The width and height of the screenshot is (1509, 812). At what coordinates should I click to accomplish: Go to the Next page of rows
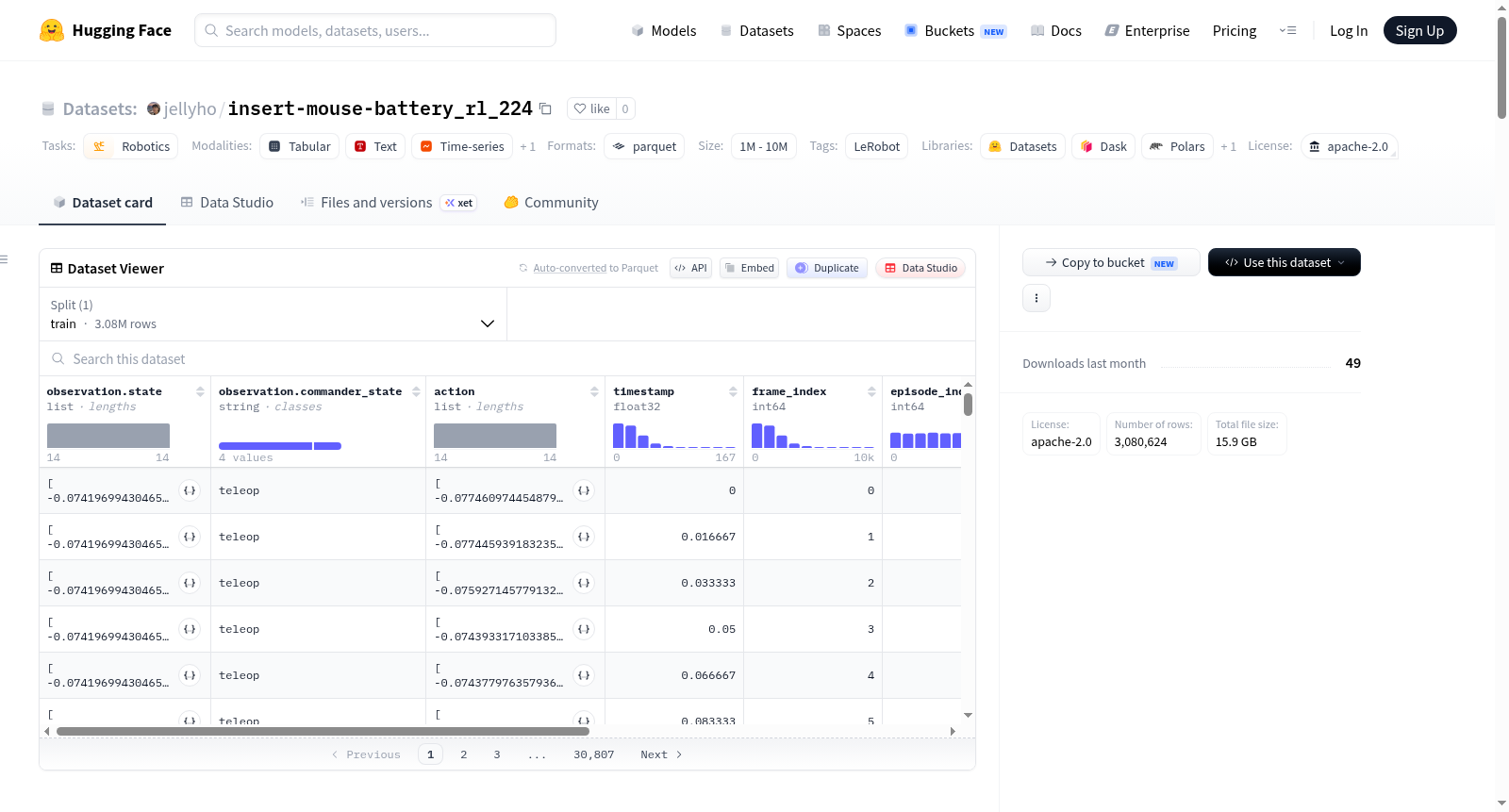[661, 754]
